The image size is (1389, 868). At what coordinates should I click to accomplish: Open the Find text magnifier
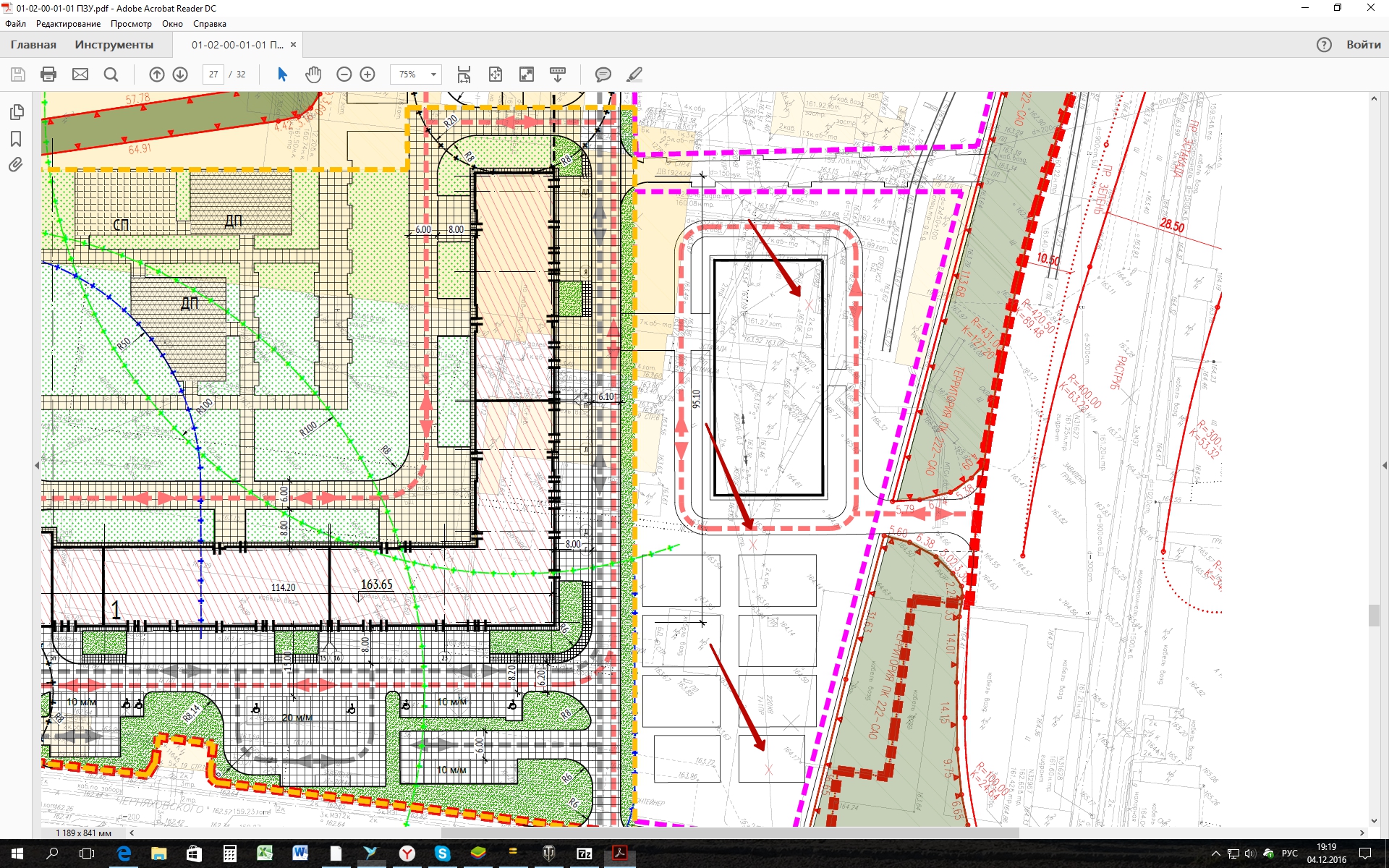pos(111,75)
